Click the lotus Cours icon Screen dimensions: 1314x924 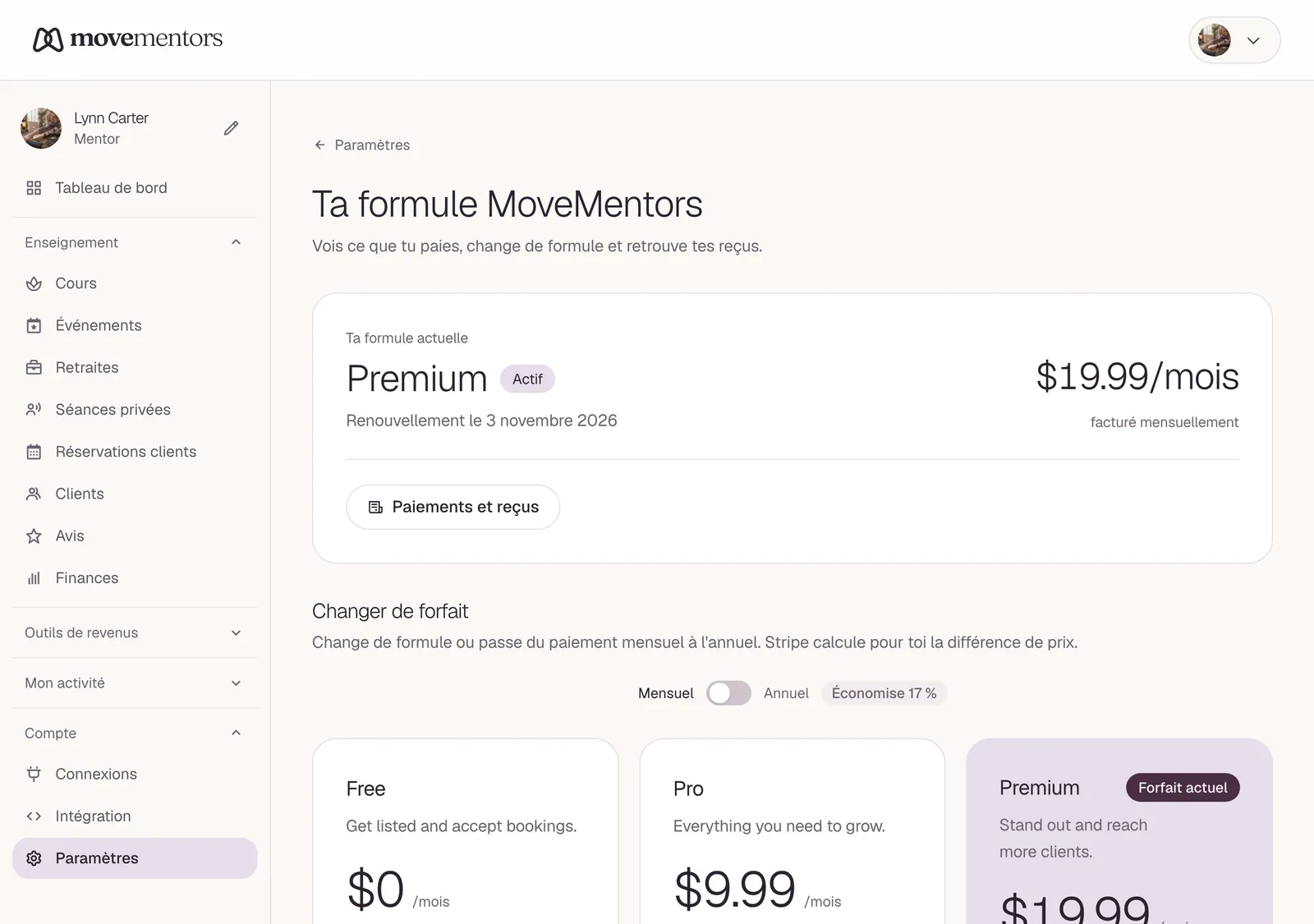click(34, 283)
